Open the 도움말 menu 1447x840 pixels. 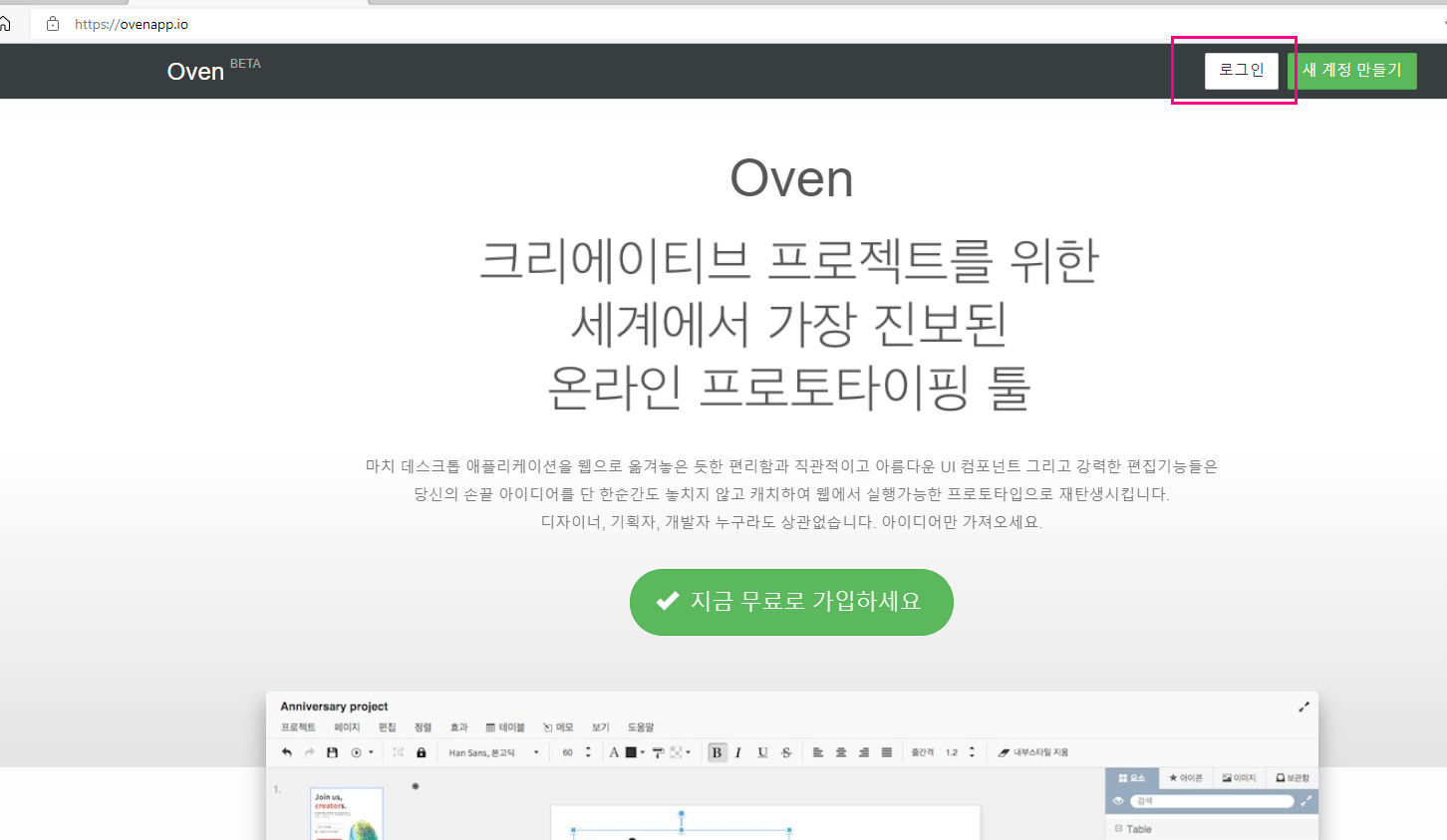[641, 727]
